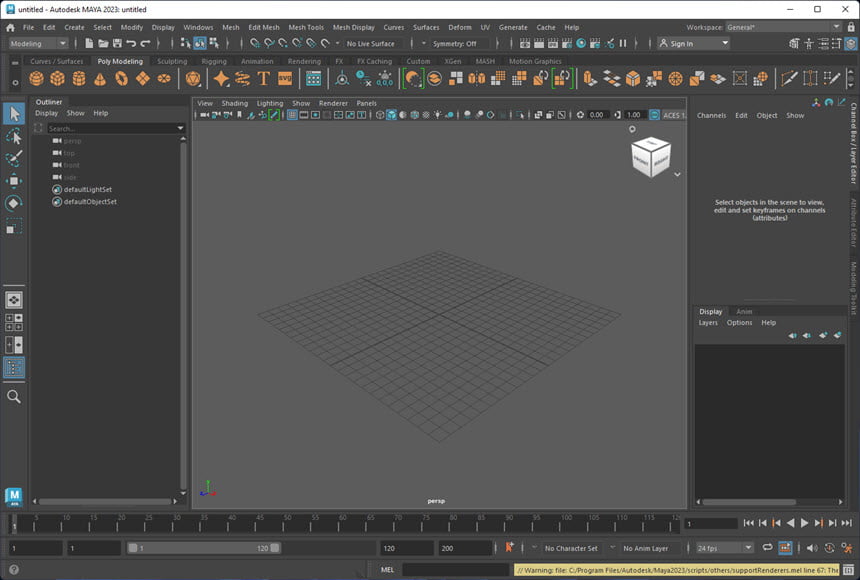Expand view cube options chevron
Screen dimensions: 860x580
[677, 174]
